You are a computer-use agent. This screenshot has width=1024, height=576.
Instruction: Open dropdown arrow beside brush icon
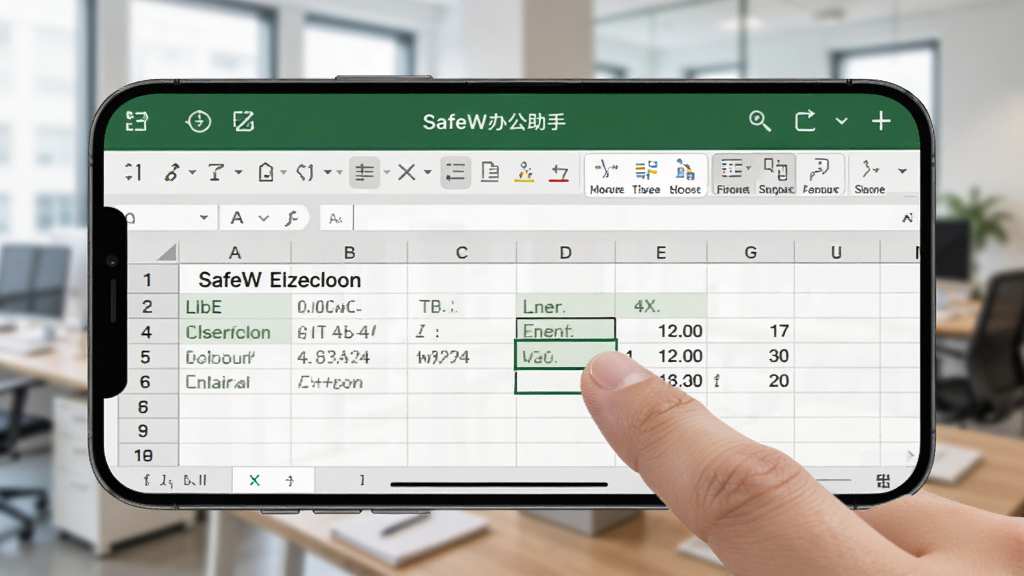click(192, 173)
